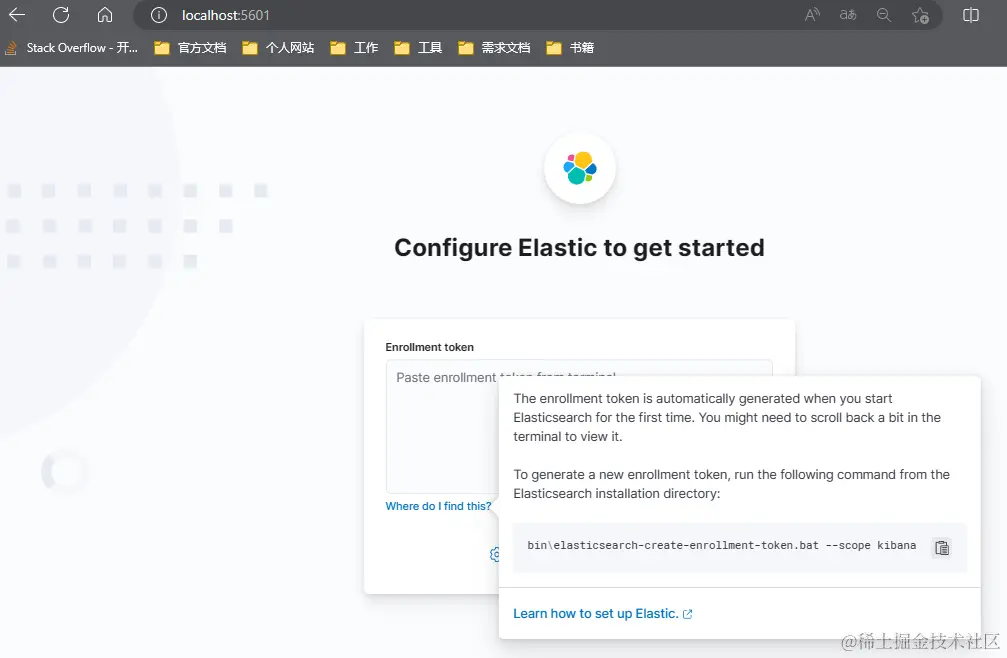Reload the page with the refresh icon

point(61,15)
